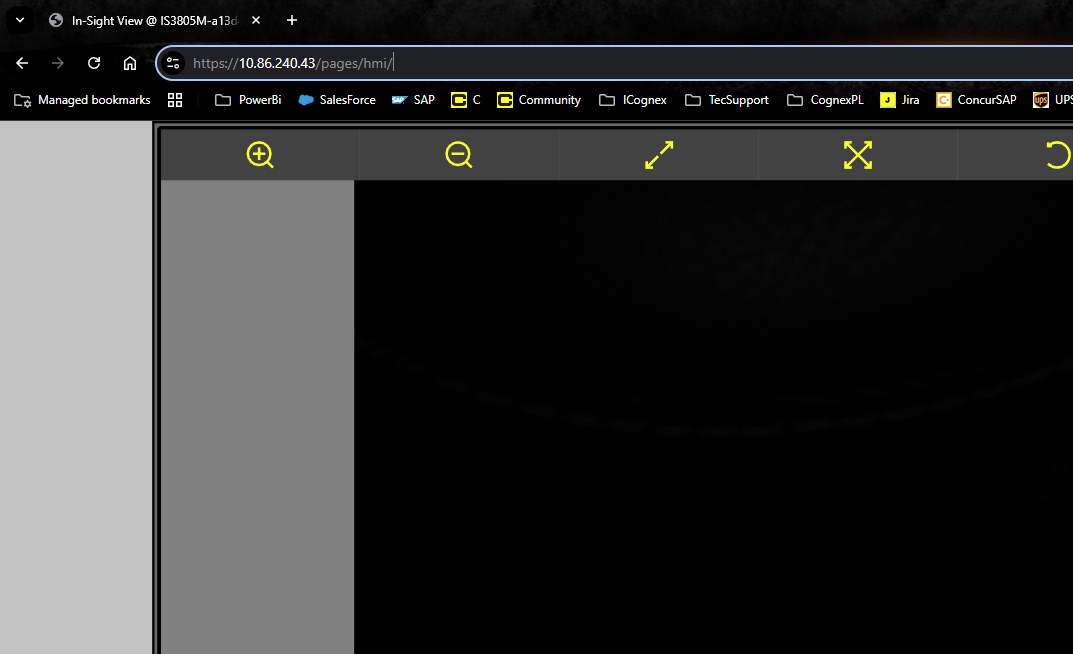Open the ConcurSAP bookmark
1073x654 pixels.
977,100
